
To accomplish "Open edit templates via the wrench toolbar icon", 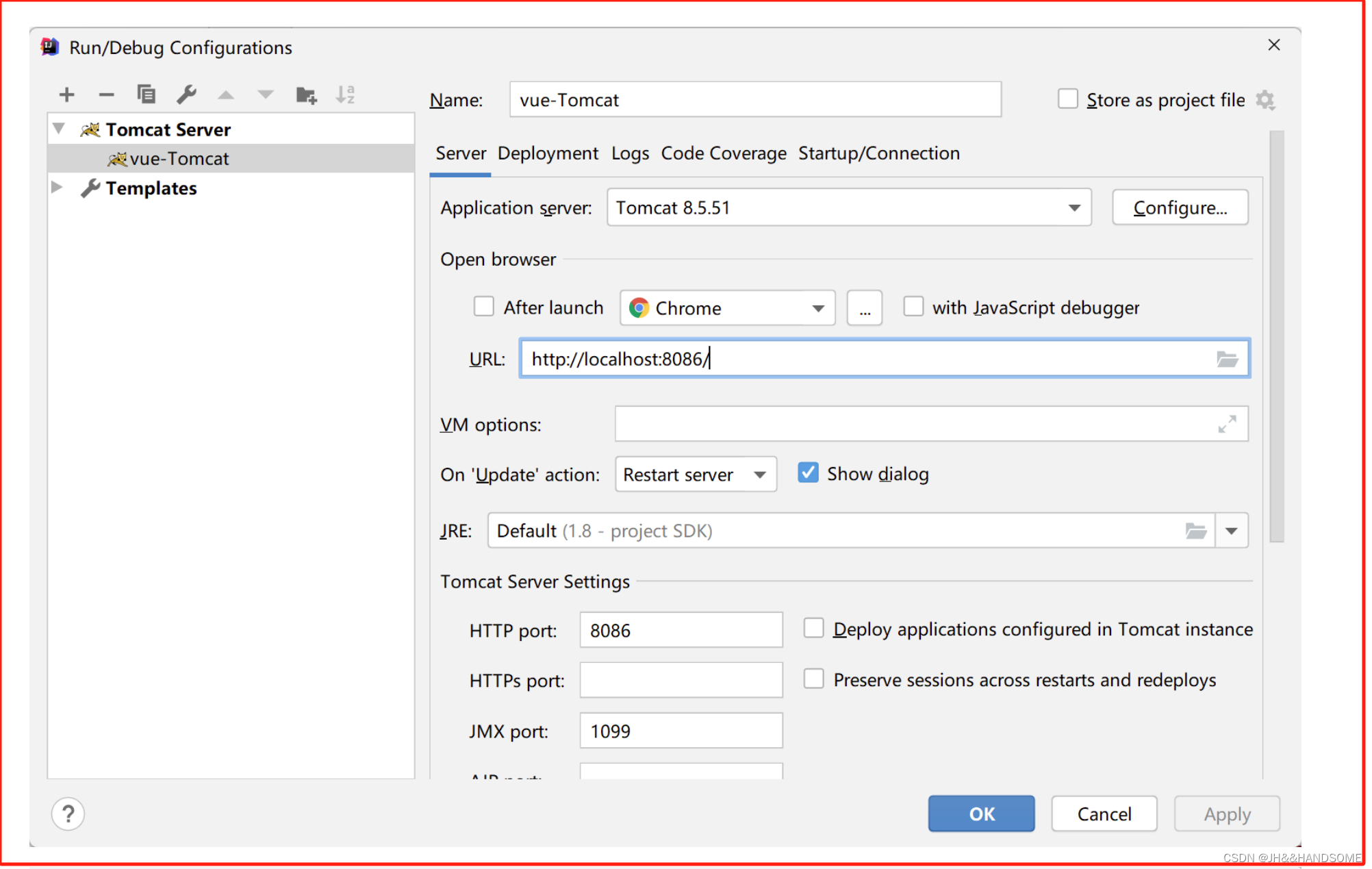I will (186, 94).
